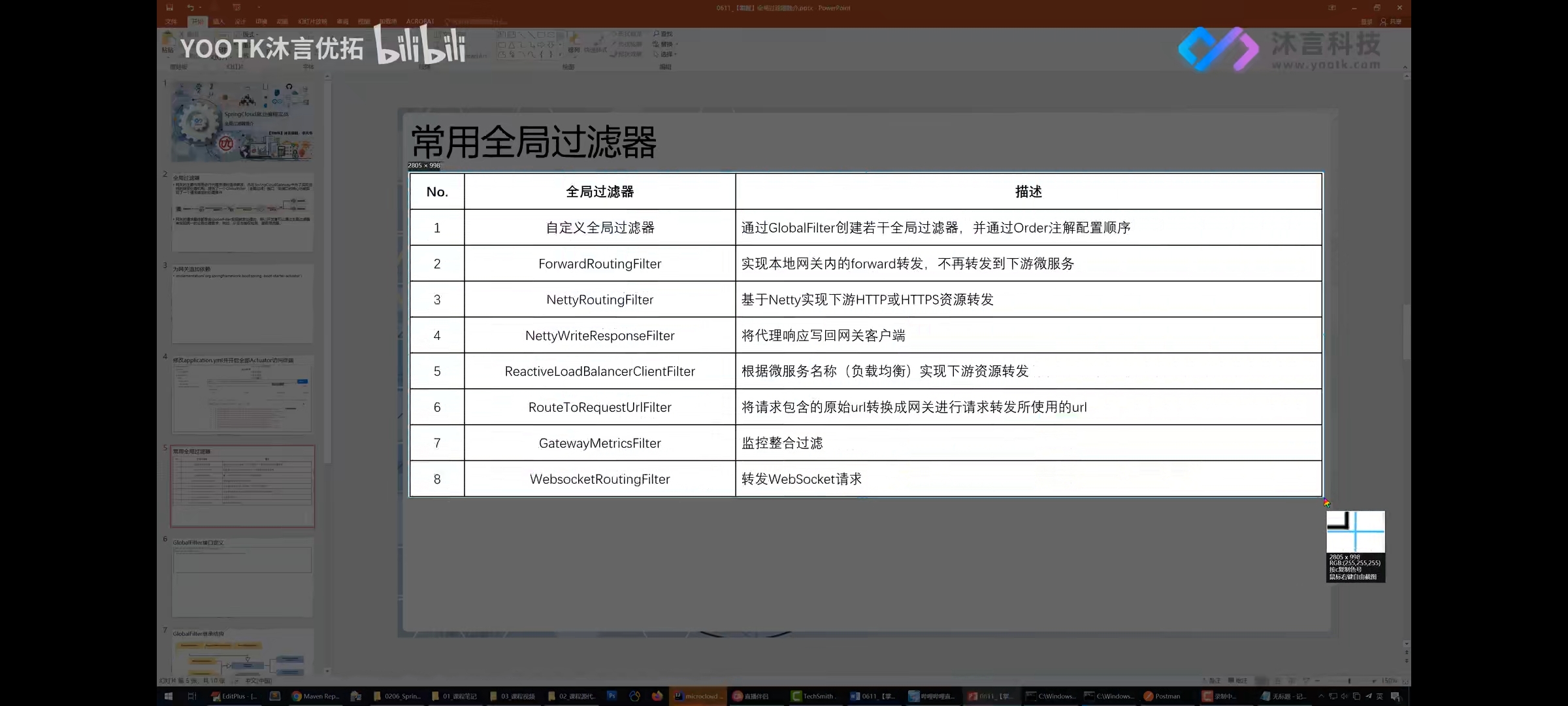
Task: Open the system tray volume icon
Action: tap(1344, 696)
